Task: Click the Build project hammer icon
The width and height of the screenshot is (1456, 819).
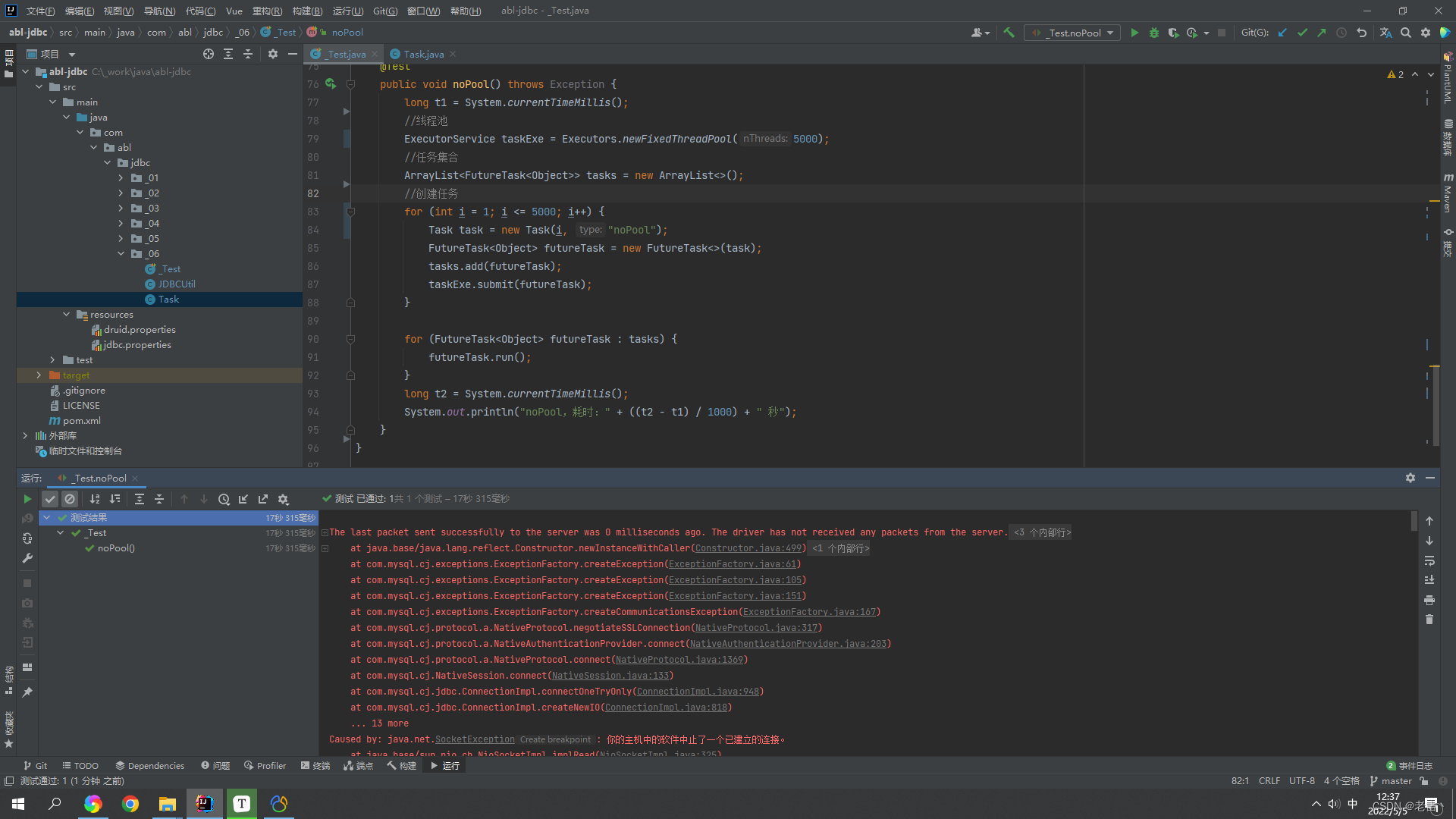Action: [x=1009, y=33]
